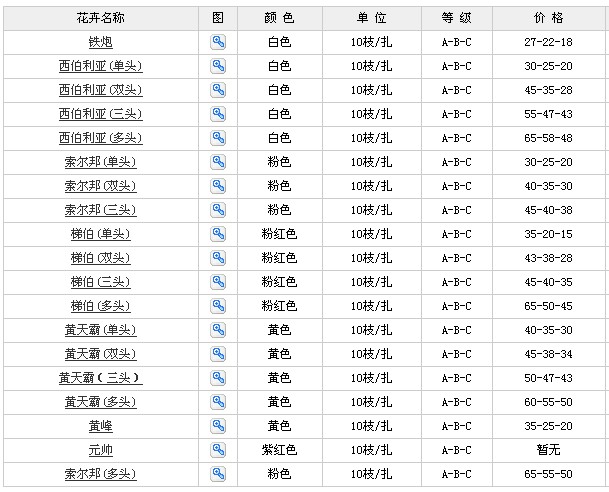
Task: View image icon for 索尔邦(双头)
Action: 218,186
